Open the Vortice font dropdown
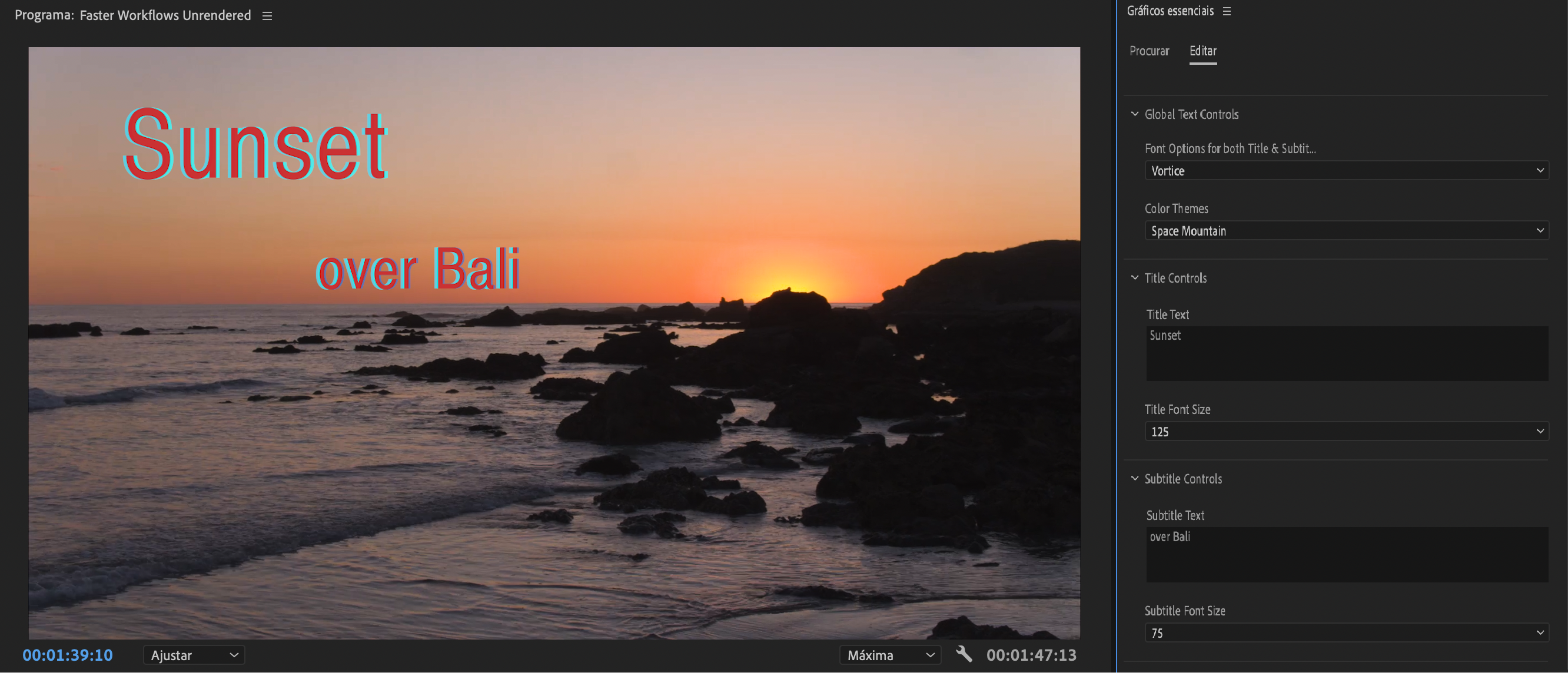The width and height of the screenshot is (1568, 679). 1346,171
